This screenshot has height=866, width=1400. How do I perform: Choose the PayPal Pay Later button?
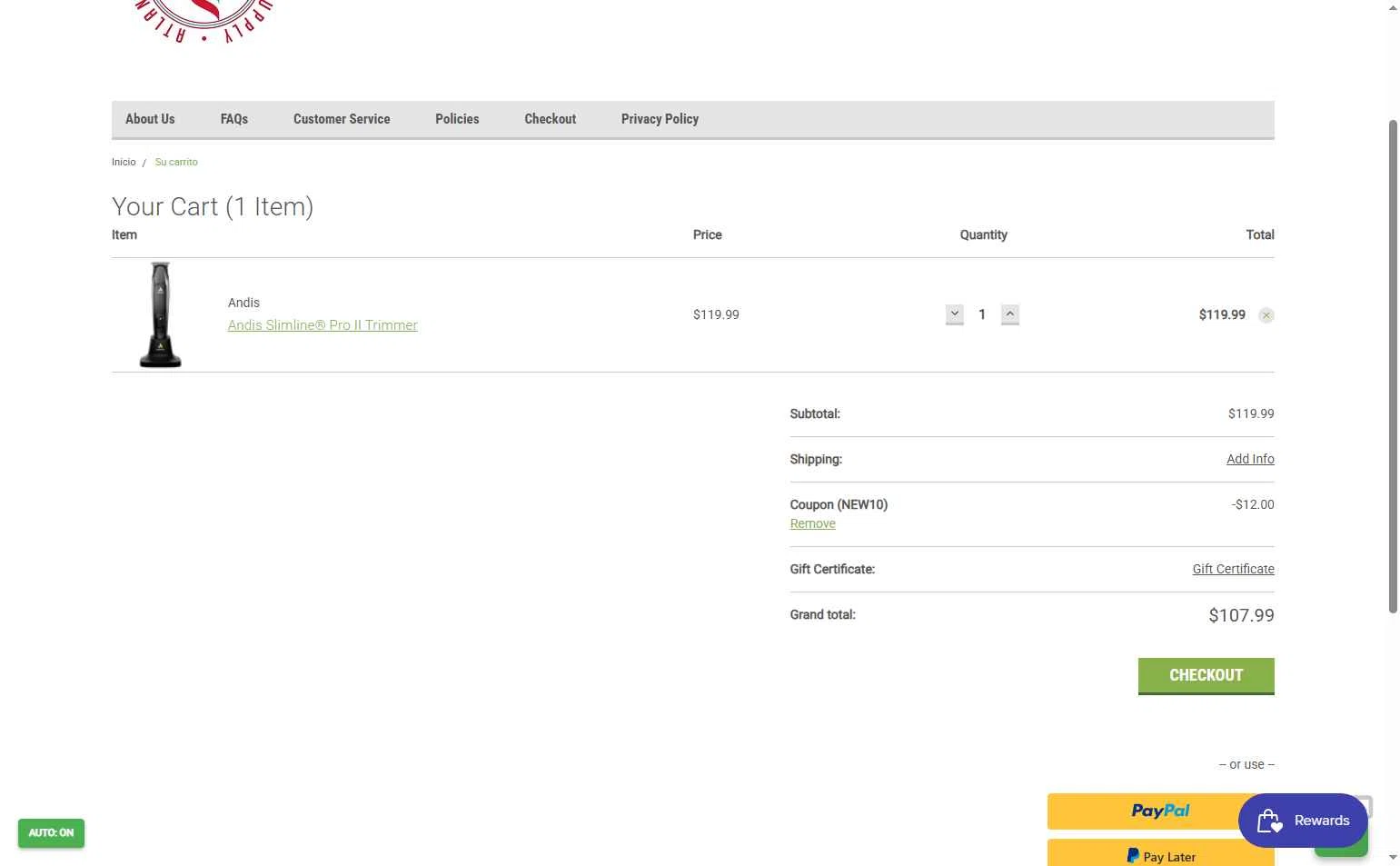tap(1160, 854)
